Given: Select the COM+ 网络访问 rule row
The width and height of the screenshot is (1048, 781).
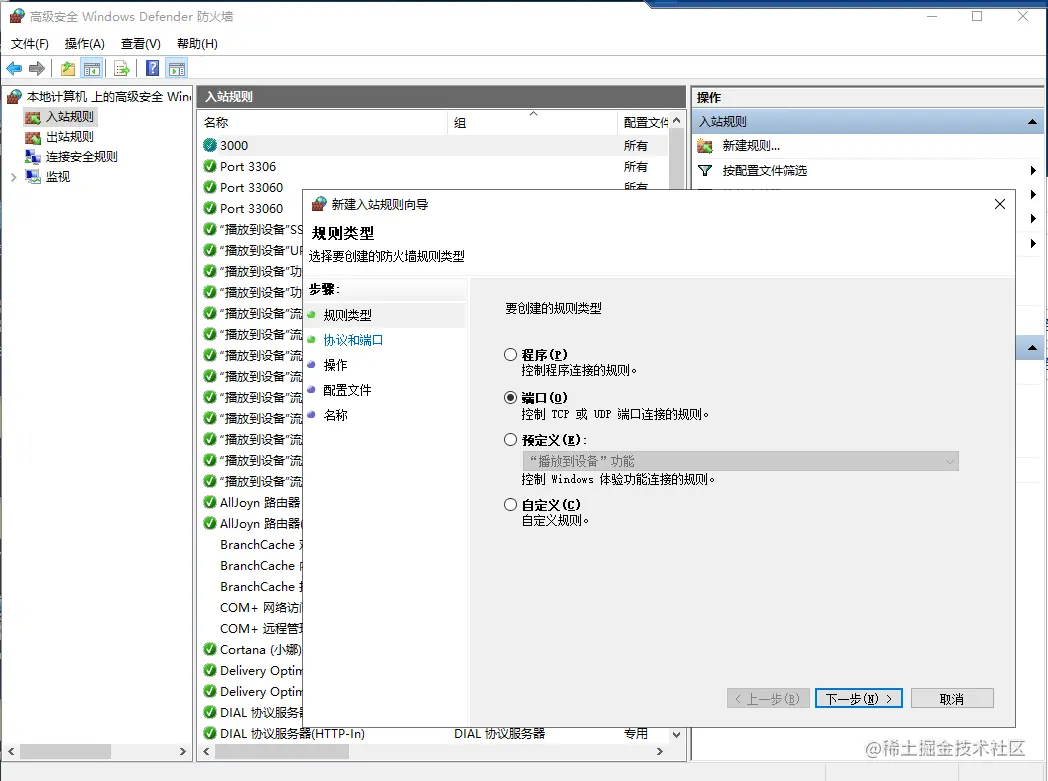Looking at the screenshot, I should 253,607.
